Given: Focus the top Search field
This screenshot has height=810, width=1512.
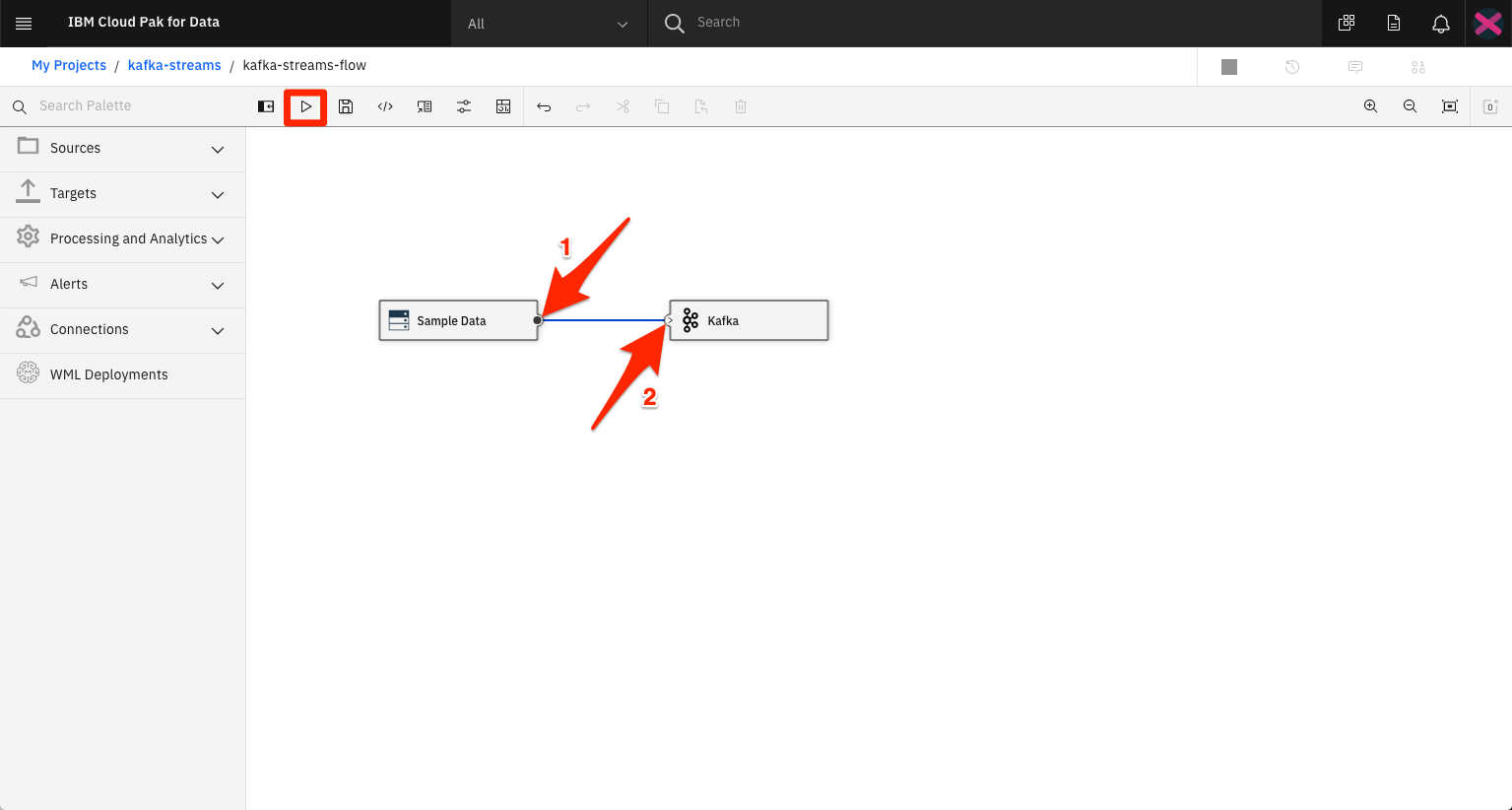Looking at the screenshot, I should tap(985, 23).
